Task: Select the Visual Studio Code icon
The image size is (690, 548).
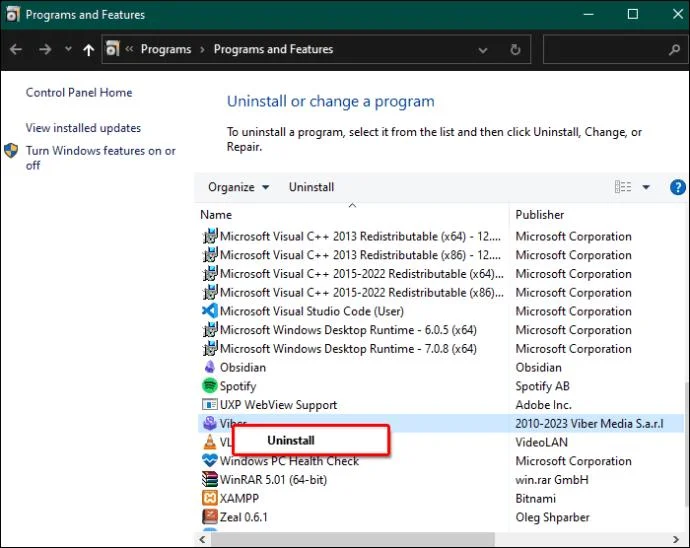Action: (x=210, y=311)
